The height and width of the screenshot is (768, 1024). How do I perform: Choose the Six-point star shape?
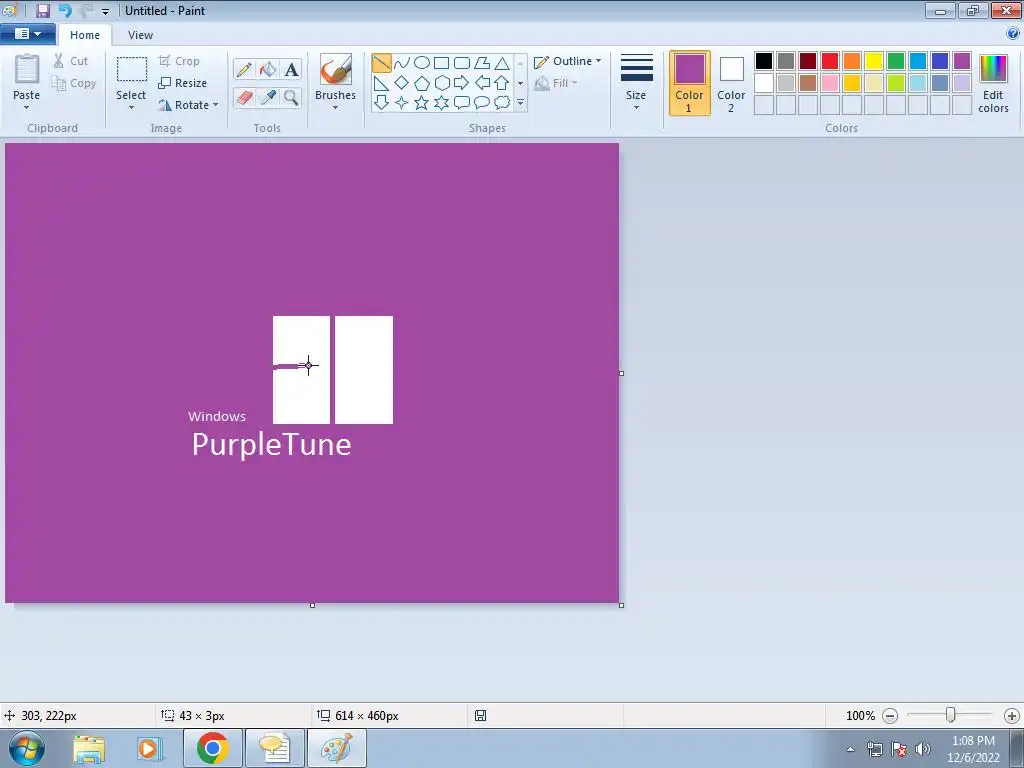(x=441, y=103)
